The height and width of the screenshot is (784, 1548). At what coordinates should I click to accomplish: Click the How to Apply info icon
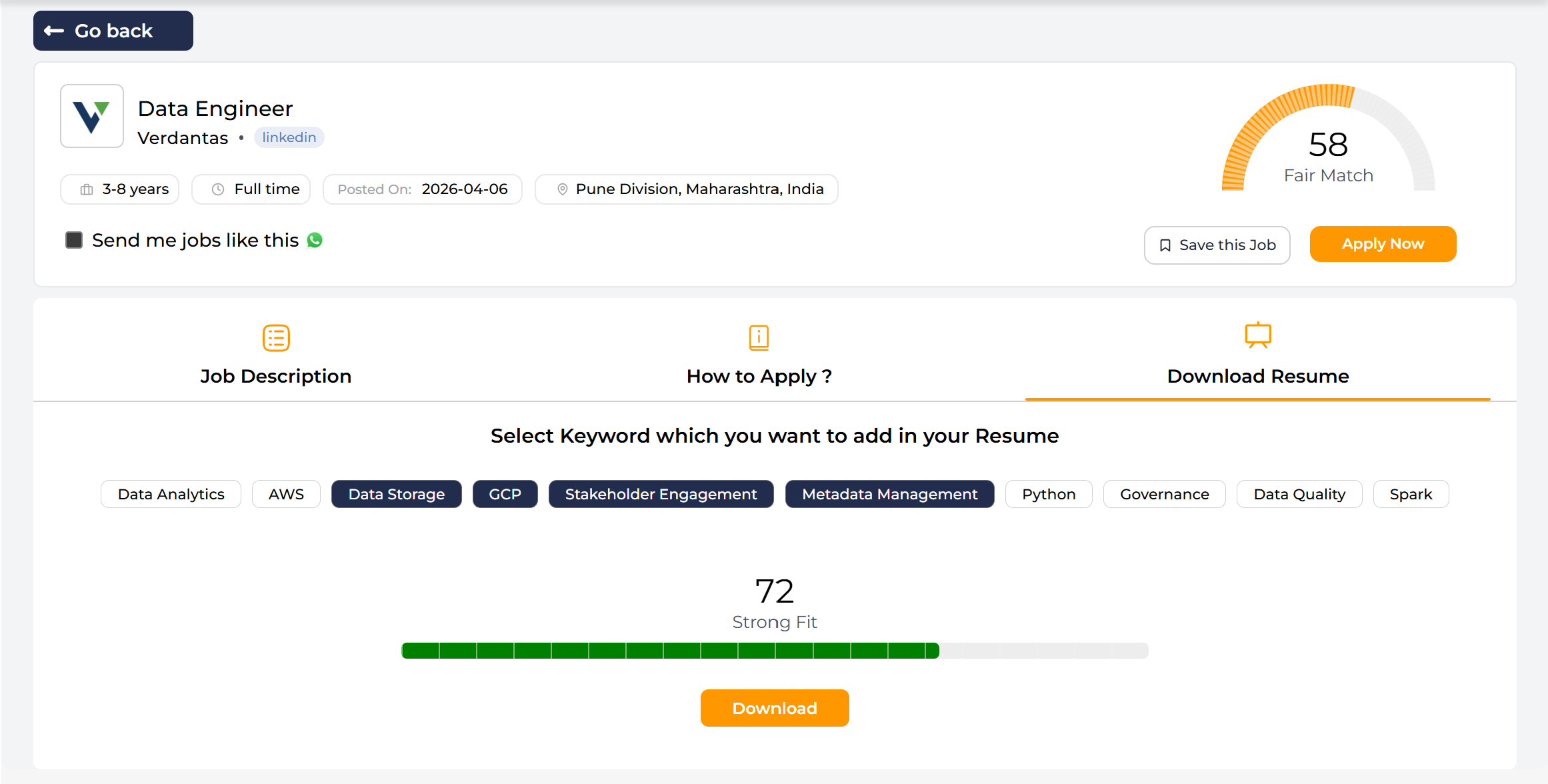click(x=759, y=338)
